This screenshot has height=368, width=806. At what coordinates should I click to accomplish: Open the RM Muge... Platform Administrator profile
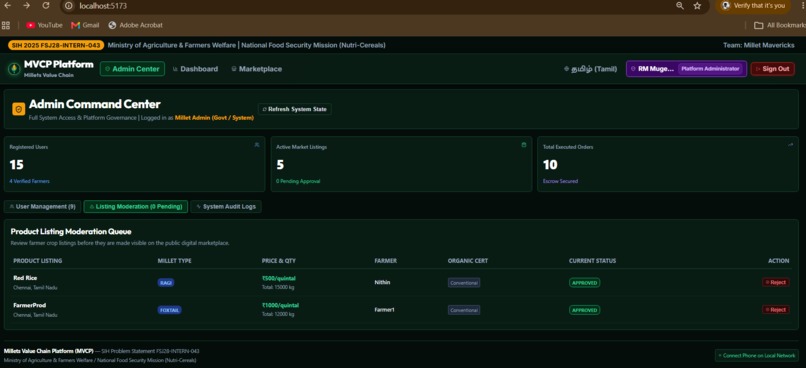point(687,69)
